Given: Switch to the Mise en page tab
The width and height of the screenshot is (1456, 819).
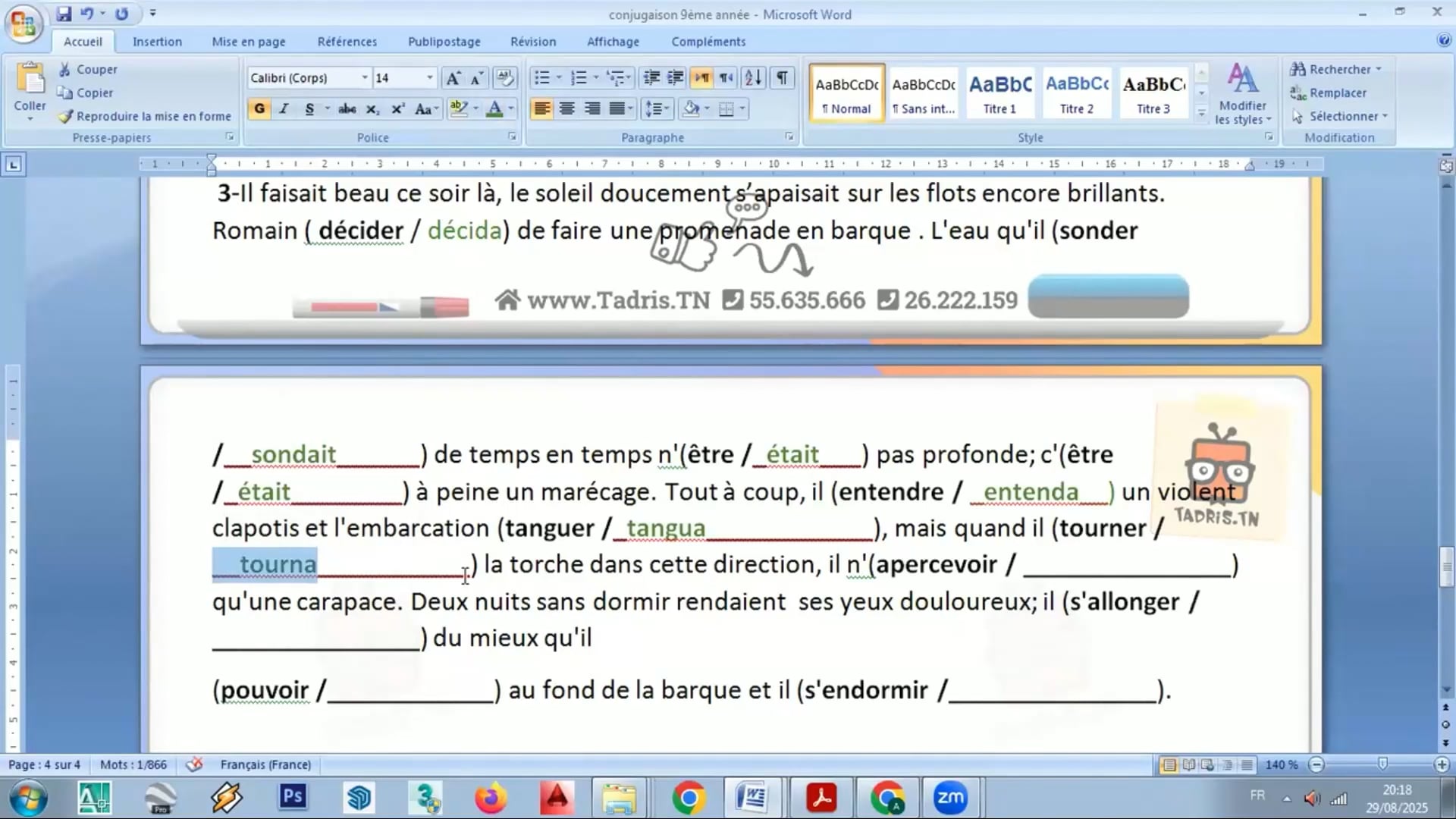Looking at the screenshot, I should coord(249,42).
